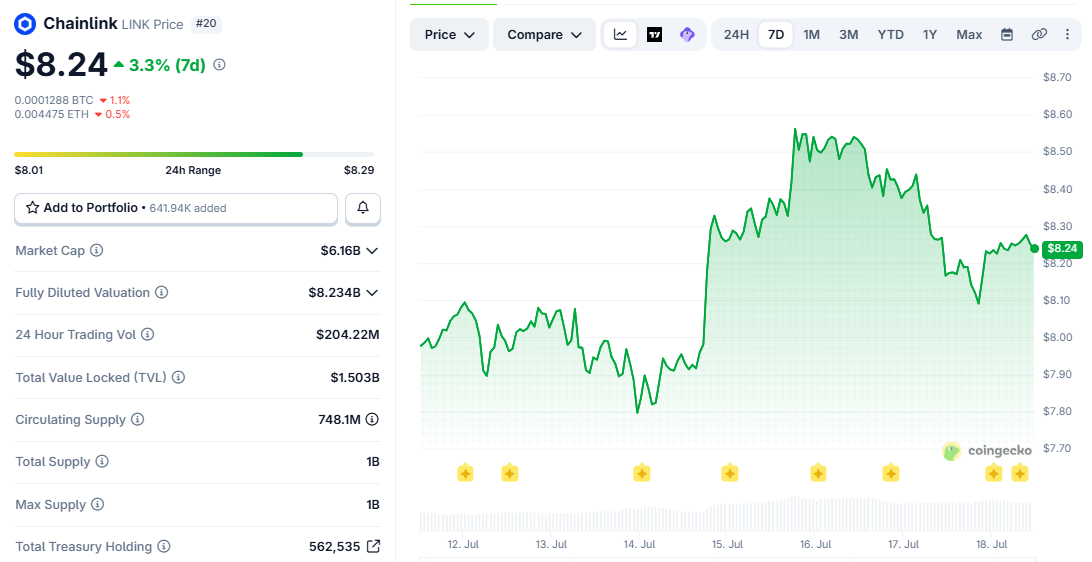Open the three-dot chart options menu
Viewport: 1092px width, 562px height.
pyautogui.click(x=1067, y=34)
